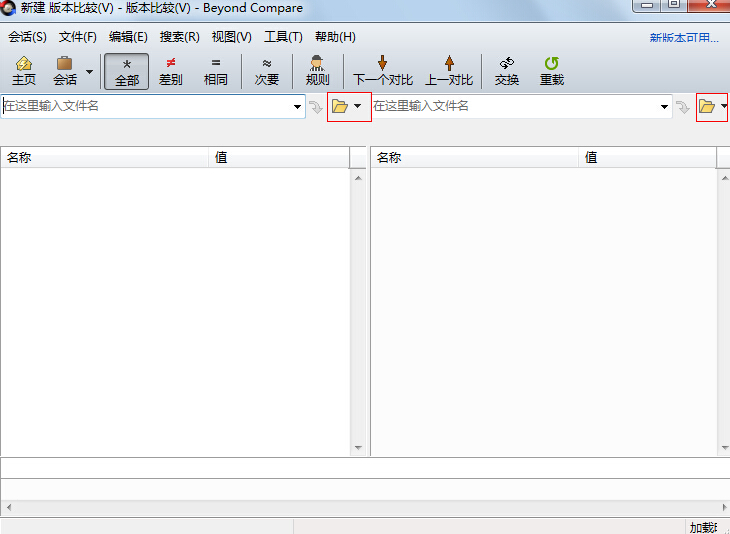This screenshot has height=534, width=730.
Task: Click the bottom horizontal scrollbar right arrow
Action: [724, 507]
